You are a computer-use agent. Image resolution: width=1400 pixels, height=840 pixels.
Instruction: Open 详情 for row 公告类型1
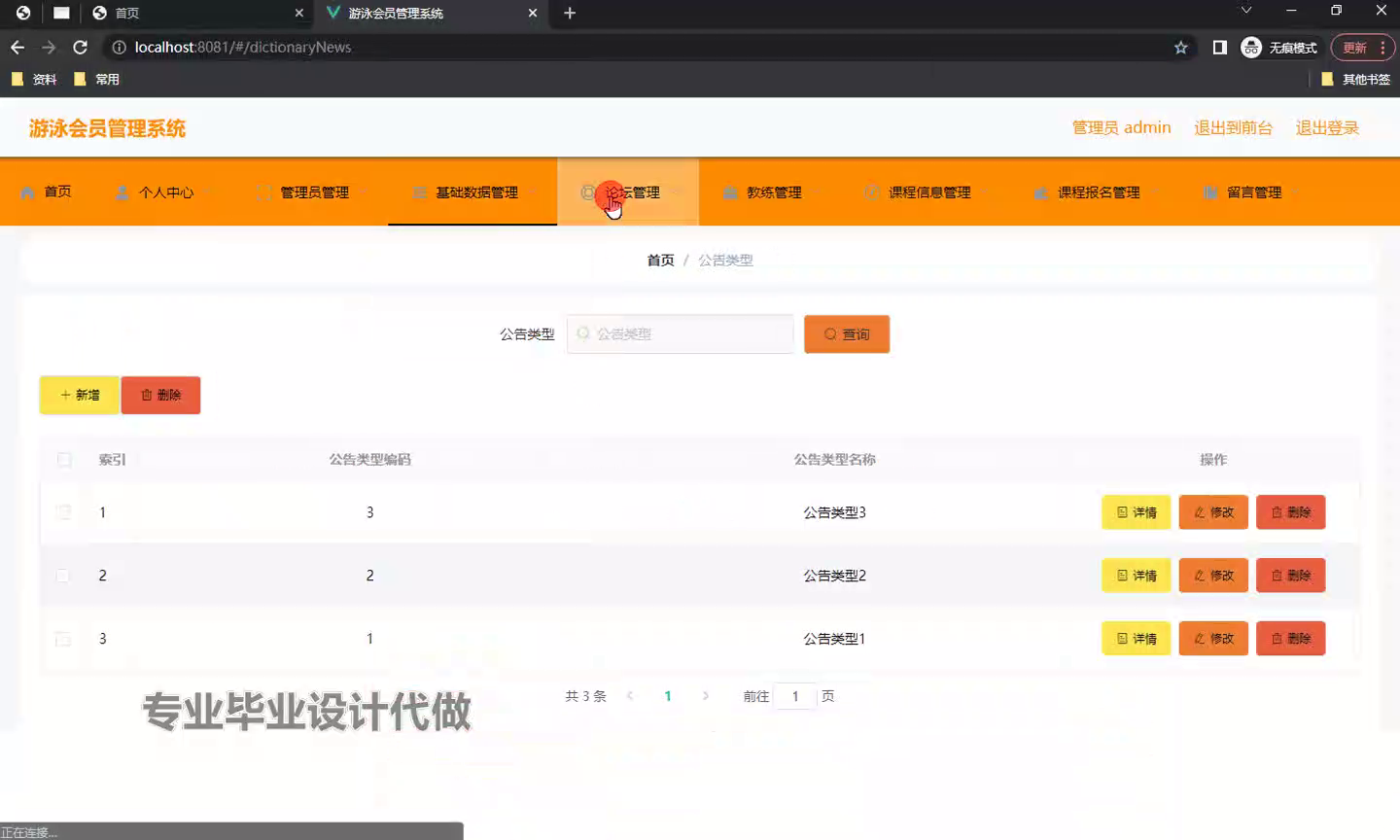click(1136, 639)
